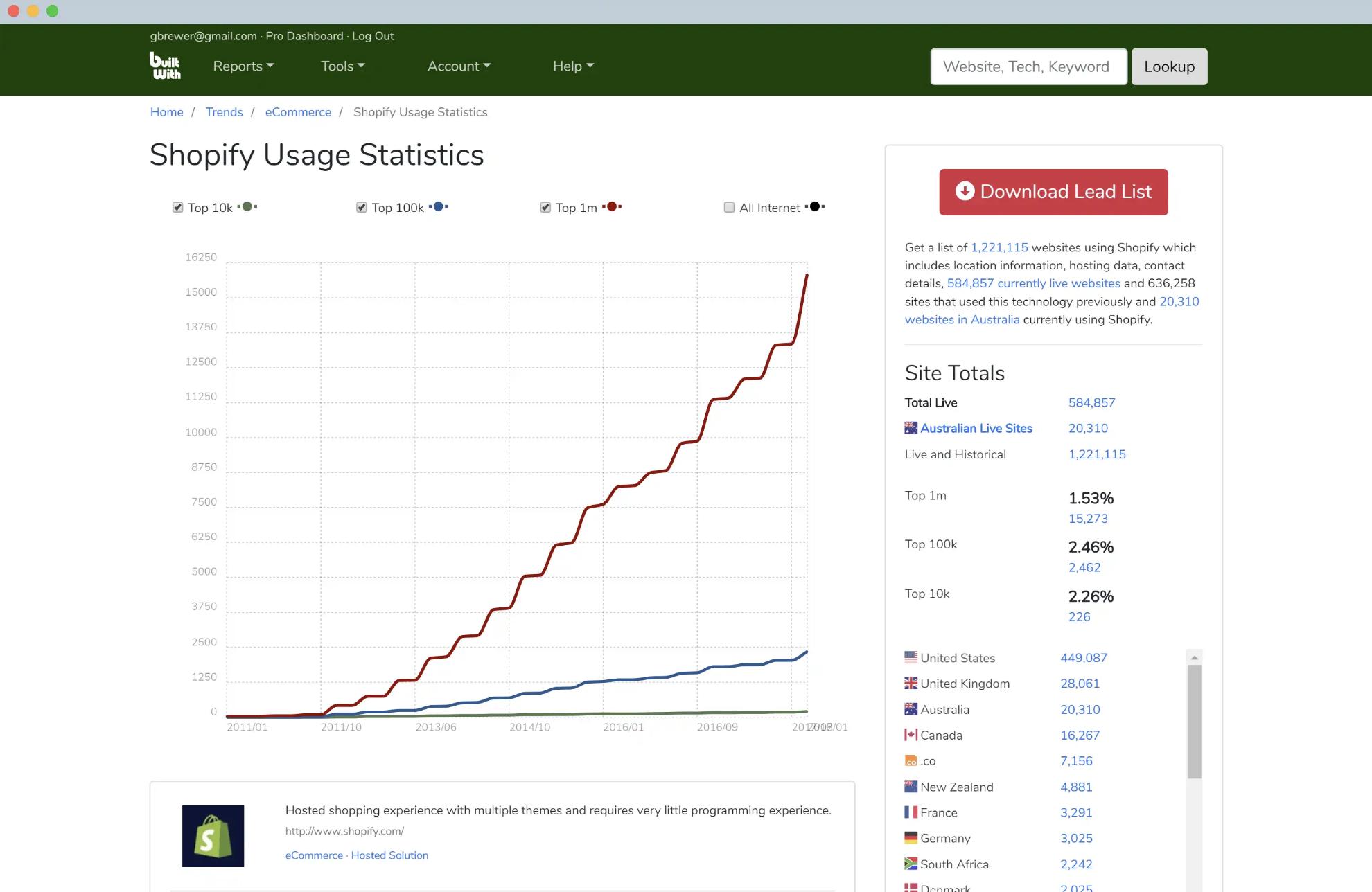1372x892 pixels.
Task: Expand the Account dropdown
Action: 459,66
